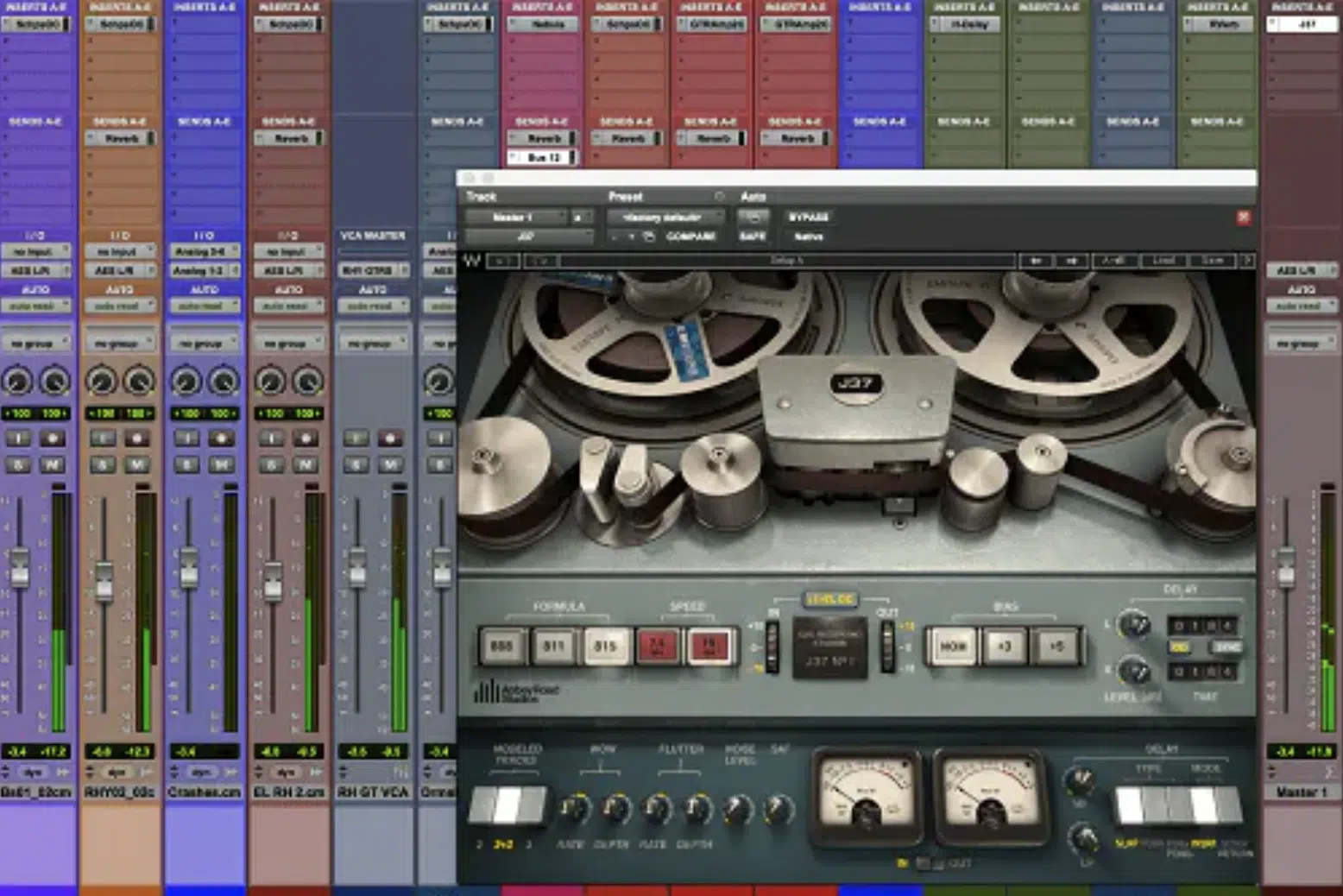The height and width of the screenshot is (896, 1343).
Task: Toggle the Level Link button
Action: [829, 599]
